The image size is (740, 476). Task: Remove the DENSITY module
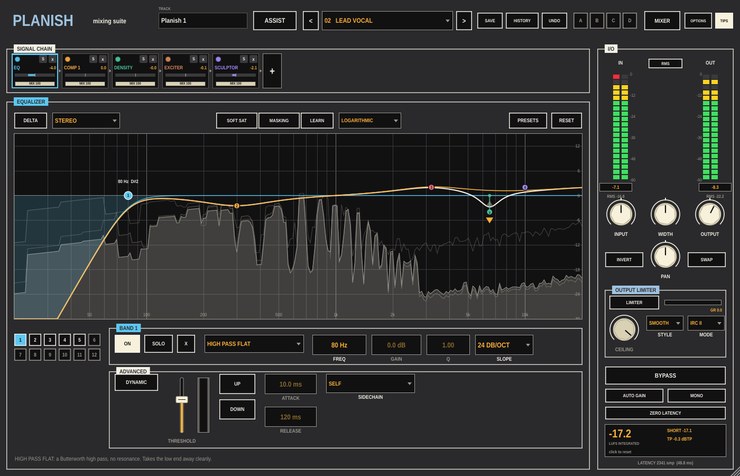tap(153, 59)
